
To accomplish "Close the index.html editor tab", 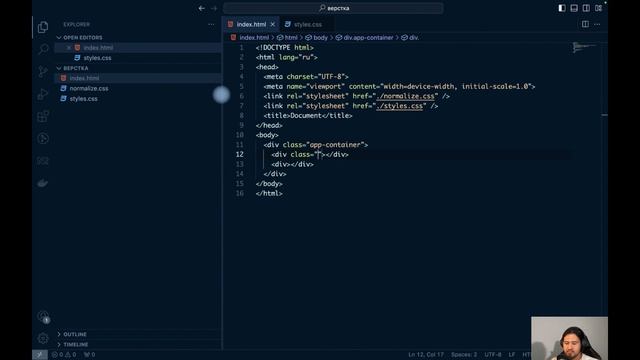I will coord(273,24).
